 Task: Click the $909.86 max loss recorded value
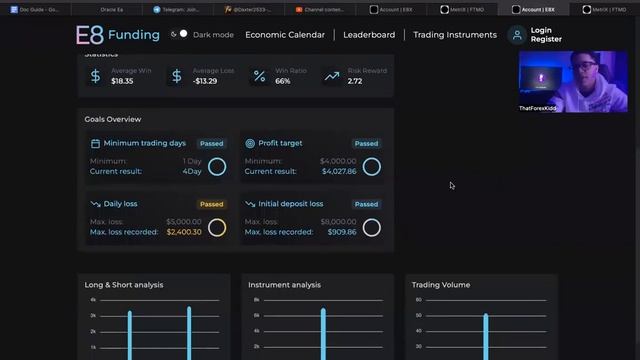coord(342,232)
